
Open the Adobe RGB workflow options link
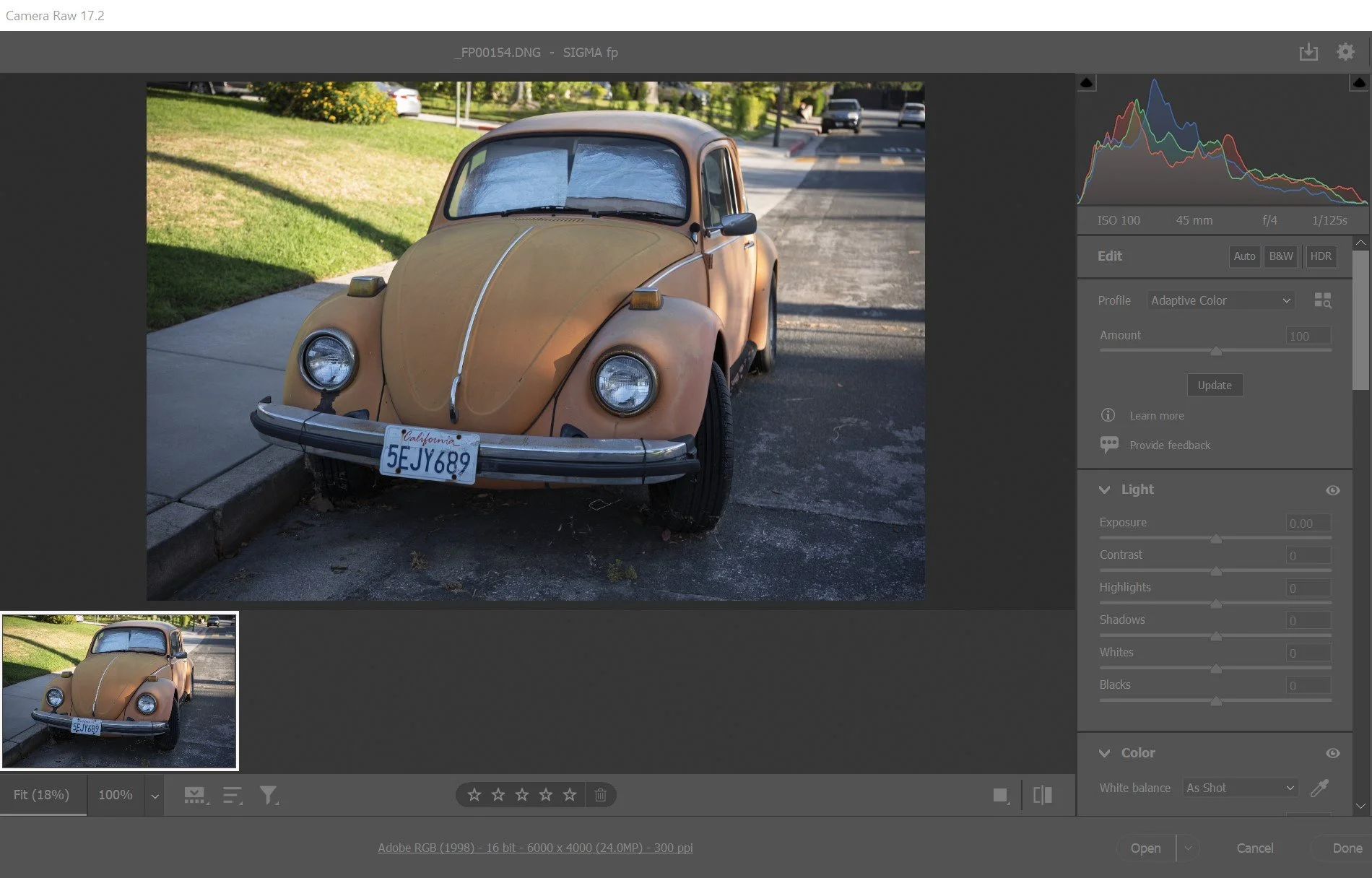(535, 848)
